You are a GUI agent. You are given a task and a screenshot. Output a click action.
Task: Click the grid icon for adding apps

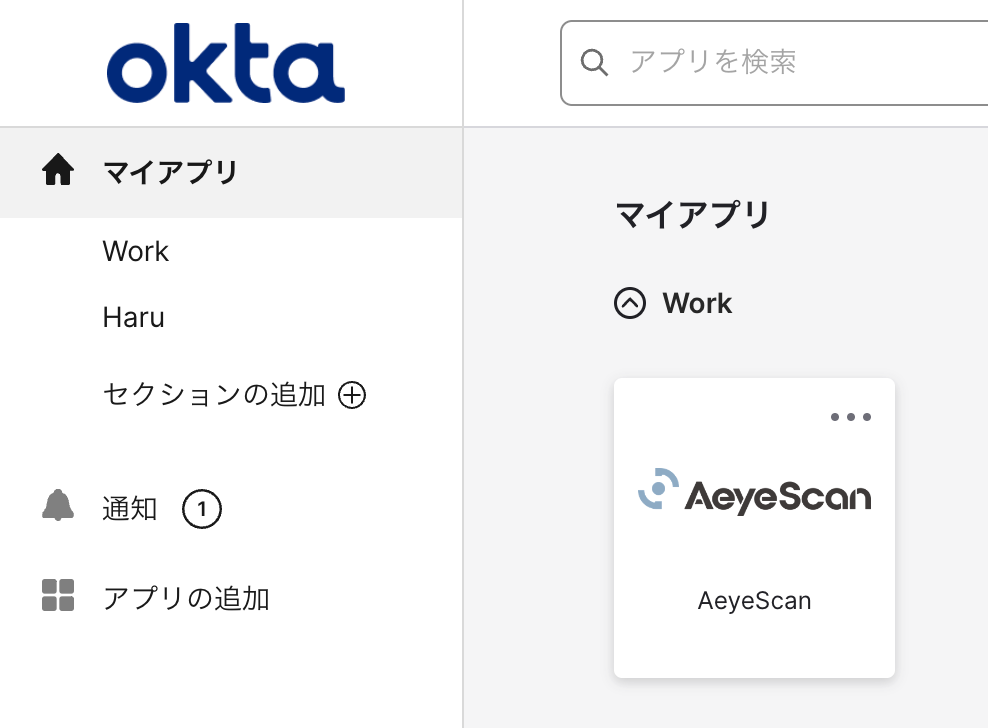58,595
